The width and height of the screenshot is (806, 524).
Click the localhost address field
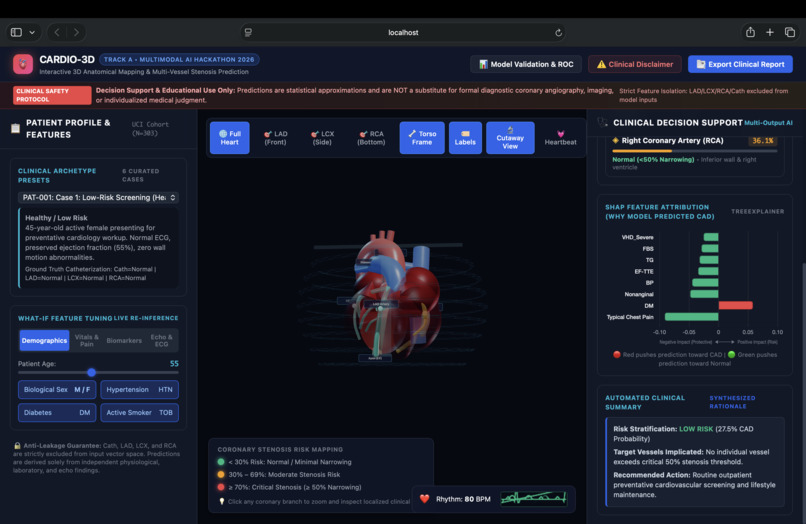(403, 32)
